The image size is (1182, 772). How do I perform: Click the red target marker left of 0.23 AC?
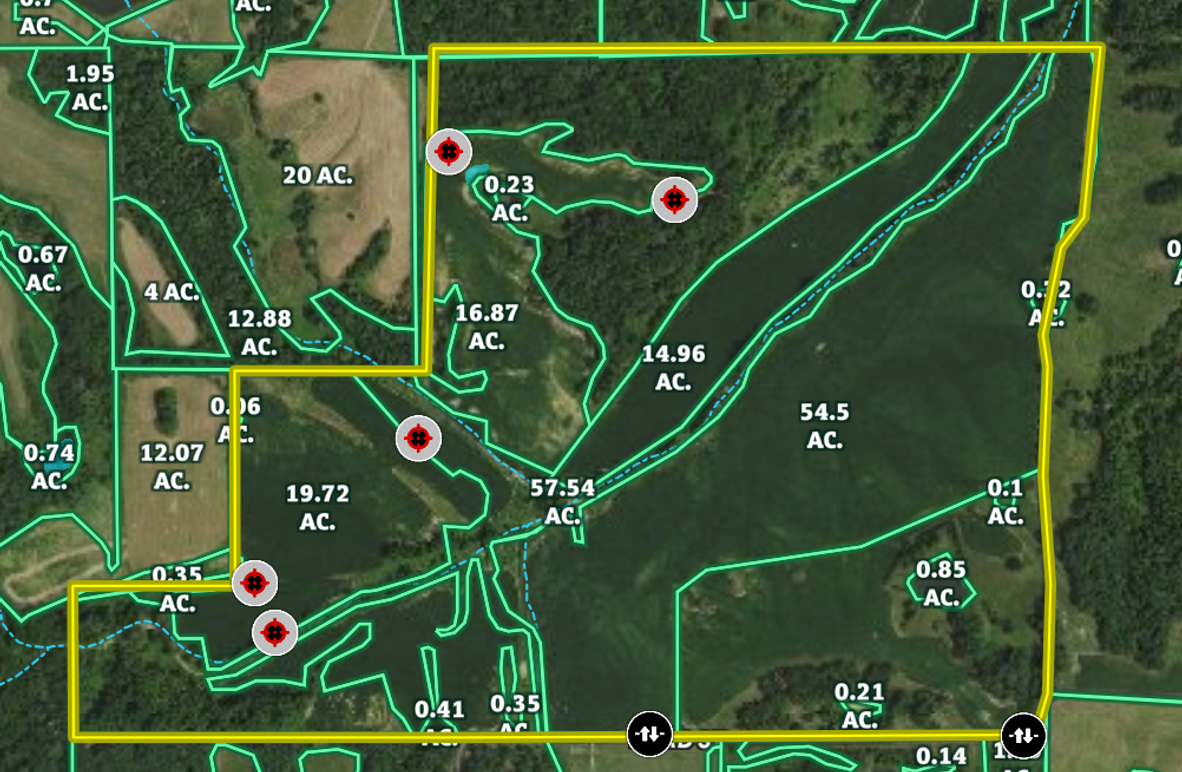[x=449, y=152]
